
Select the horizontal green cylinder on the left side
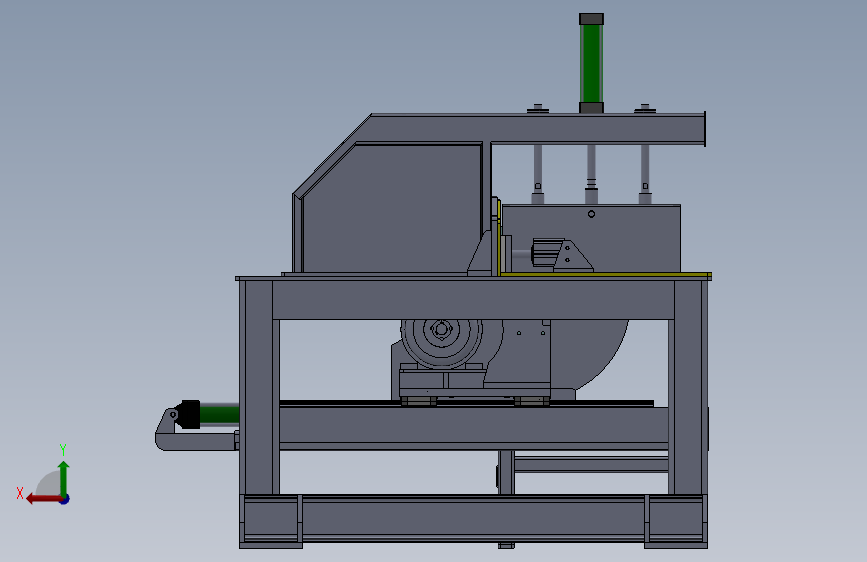219,414
